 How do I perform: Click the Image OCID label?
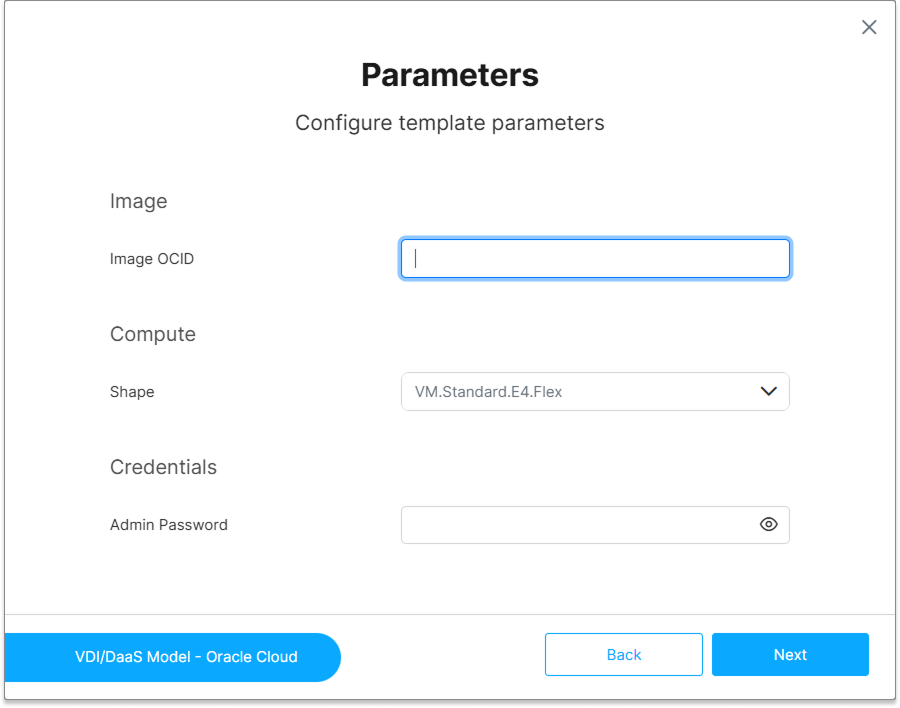click(x=152, y=259)
